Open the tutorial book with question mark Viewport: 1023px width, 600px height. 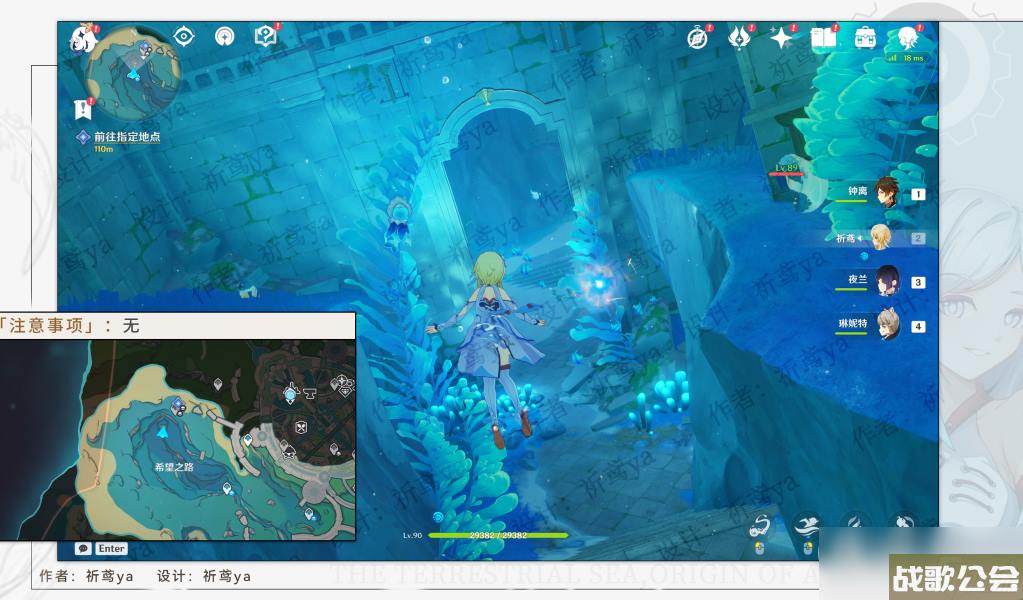point(266,37)
